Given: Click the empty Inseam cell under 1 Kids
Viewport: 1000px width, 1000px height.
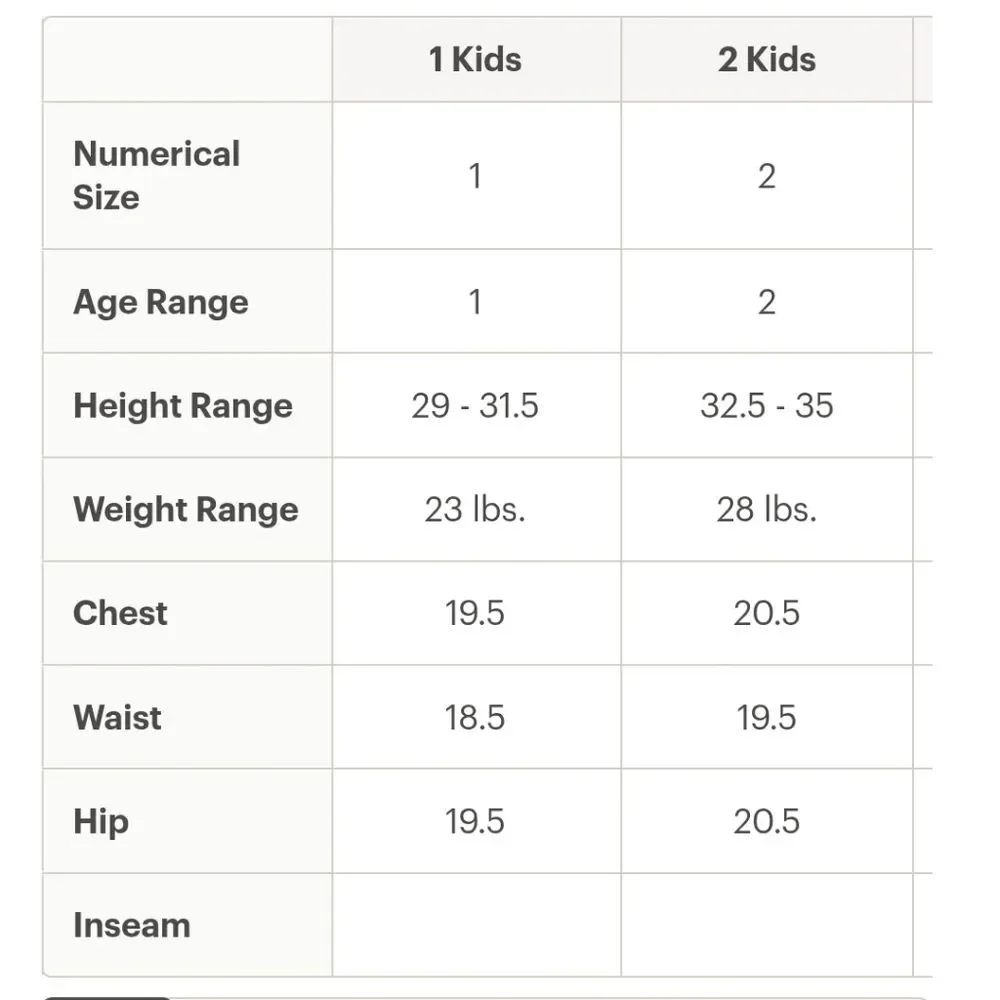Looking at the screenshot, I should [x=476, y=925].
